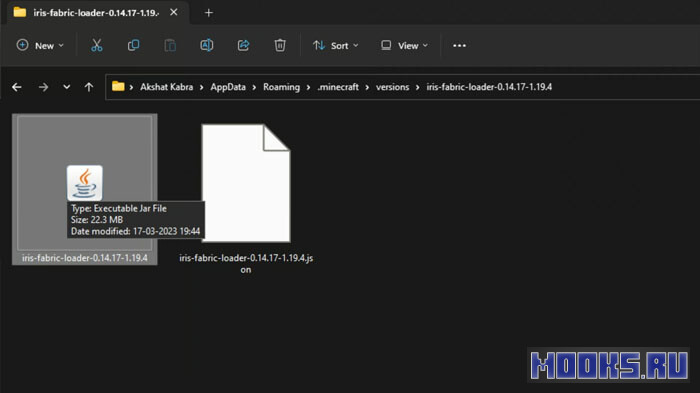Click the Cut scissors icon
This screenshot has width=700, height=393.
96,46
